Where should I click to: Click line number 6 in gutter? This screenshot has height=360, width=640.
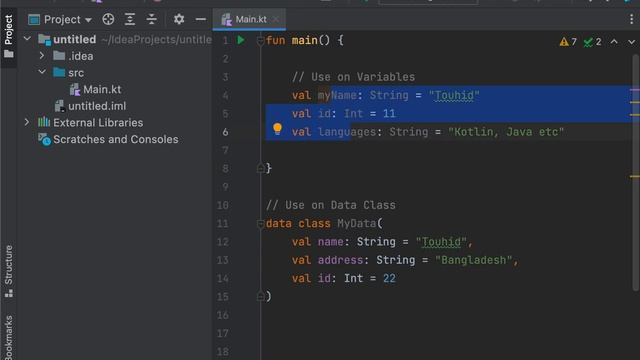tap(225, 132)
